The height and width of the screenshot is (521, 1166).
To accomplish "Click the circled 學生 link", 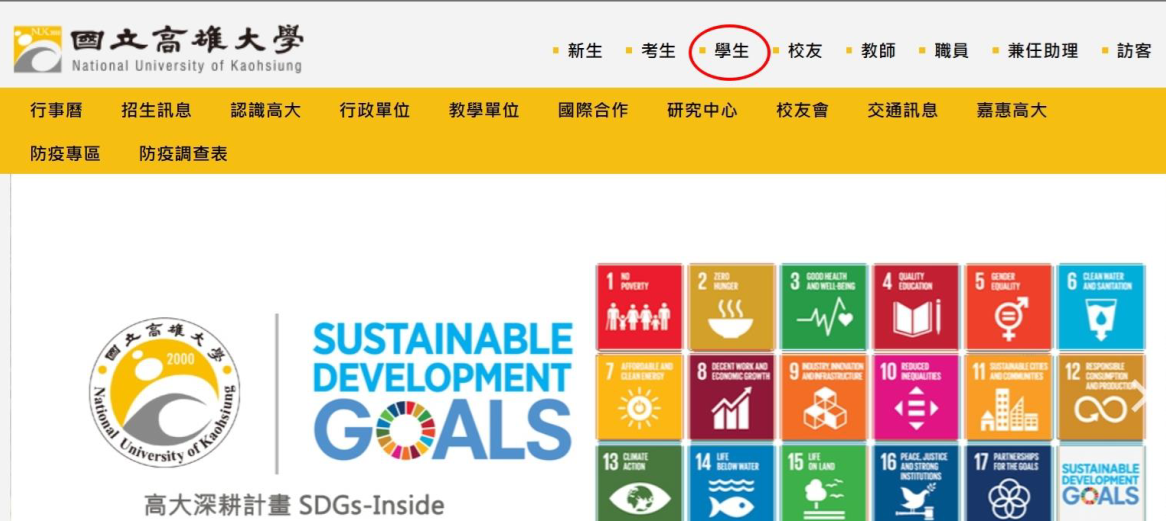I will point(731,51).
